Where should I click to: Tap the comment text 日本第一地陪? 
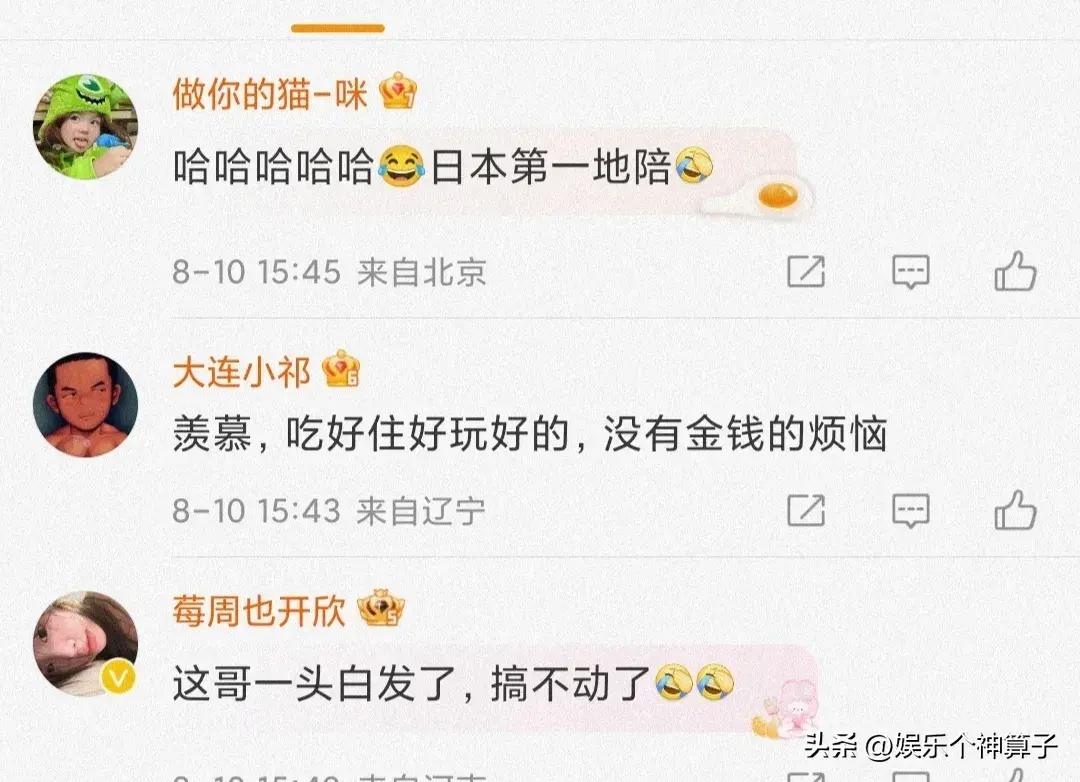coord(550,167)
